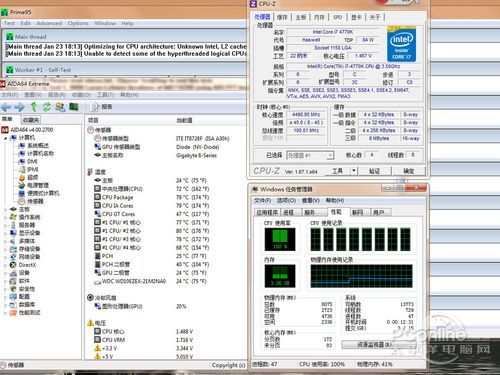Expand the 操作系统 tree node
The width and height of the screenshot is (500, 375).
(x=5, y=217)
